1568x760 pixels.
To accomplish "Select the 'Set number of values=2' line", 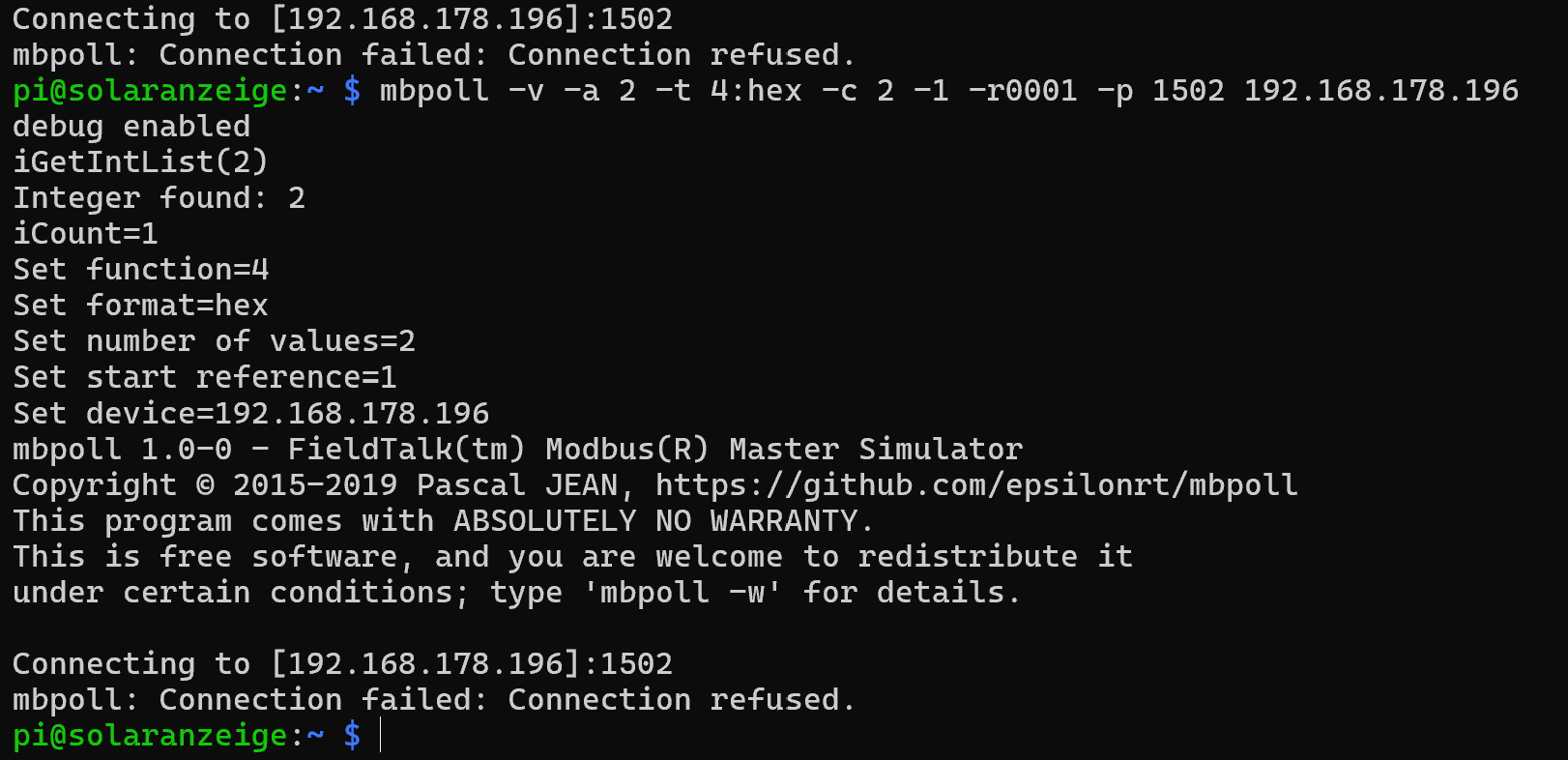I will pos(214,341).
